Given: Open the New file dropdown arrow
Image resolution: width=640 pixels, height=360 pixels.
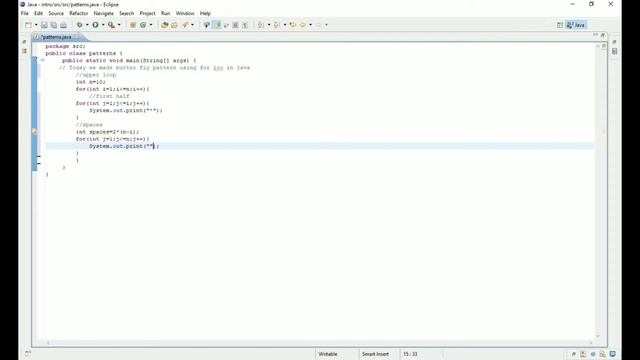Looking at the screenshot, I should click(x=36, y=25).
